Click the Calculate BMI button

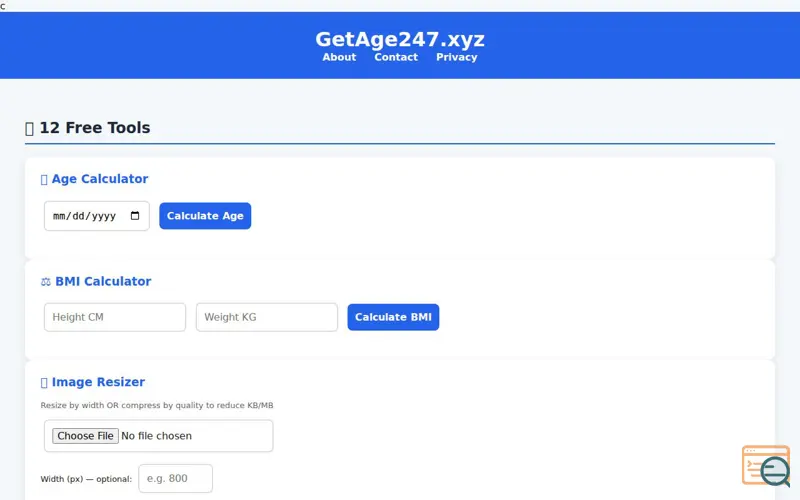tap(393, 317)
